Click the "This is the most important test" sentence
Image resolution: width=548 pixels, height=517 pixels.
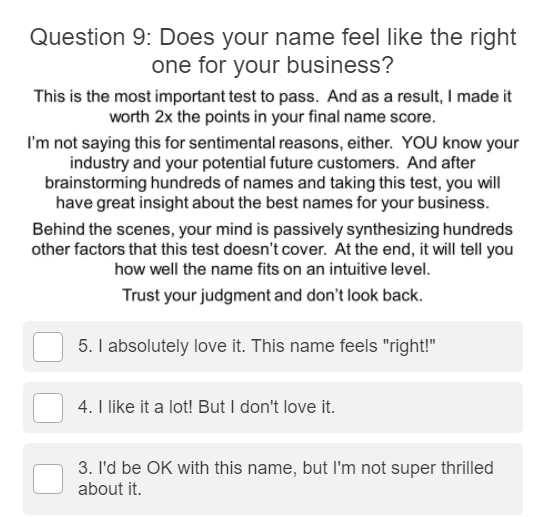point(176,96)
